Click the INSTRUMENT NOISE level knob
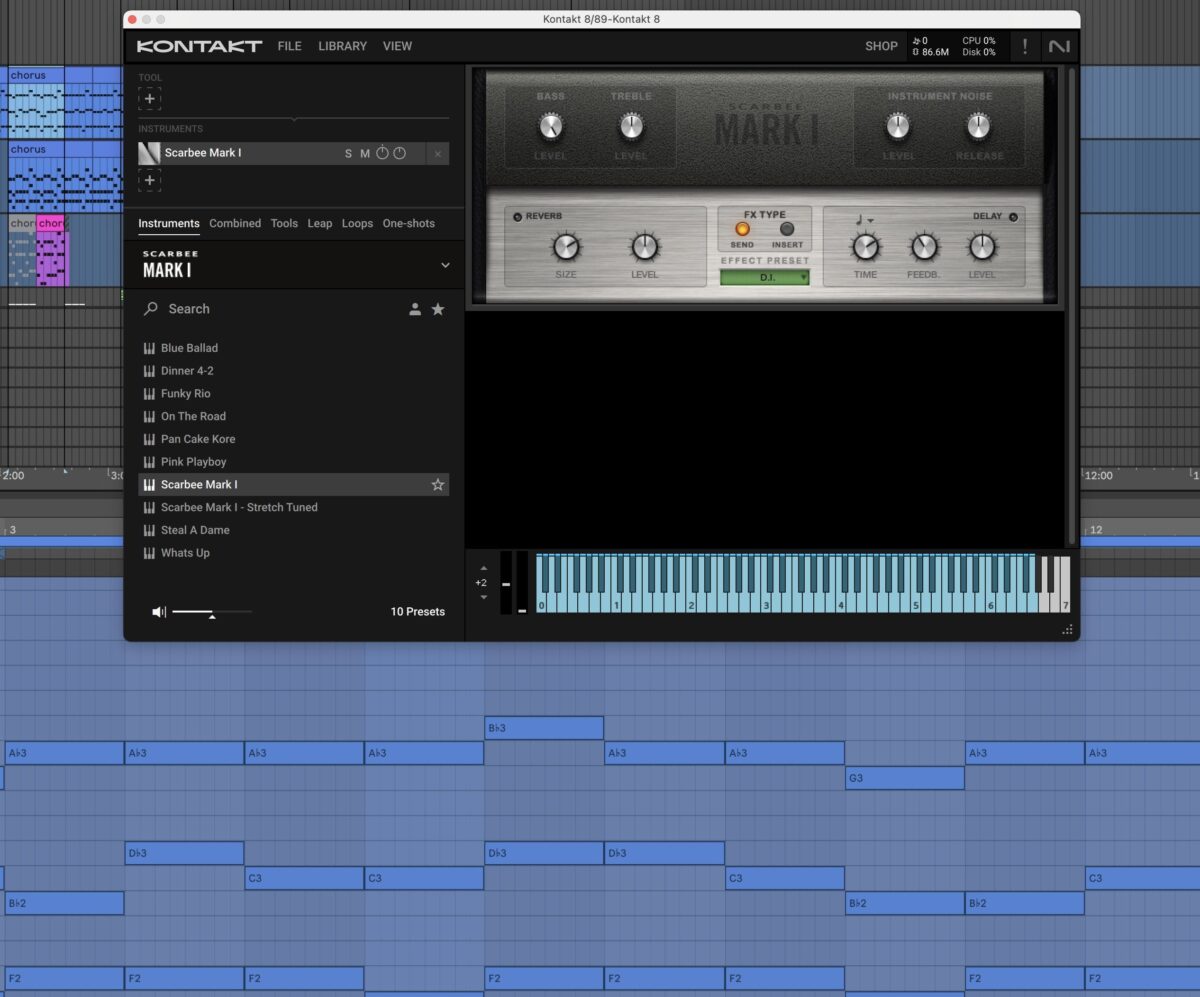Screen dimensions: 1200x997 (x=898, y=126)
